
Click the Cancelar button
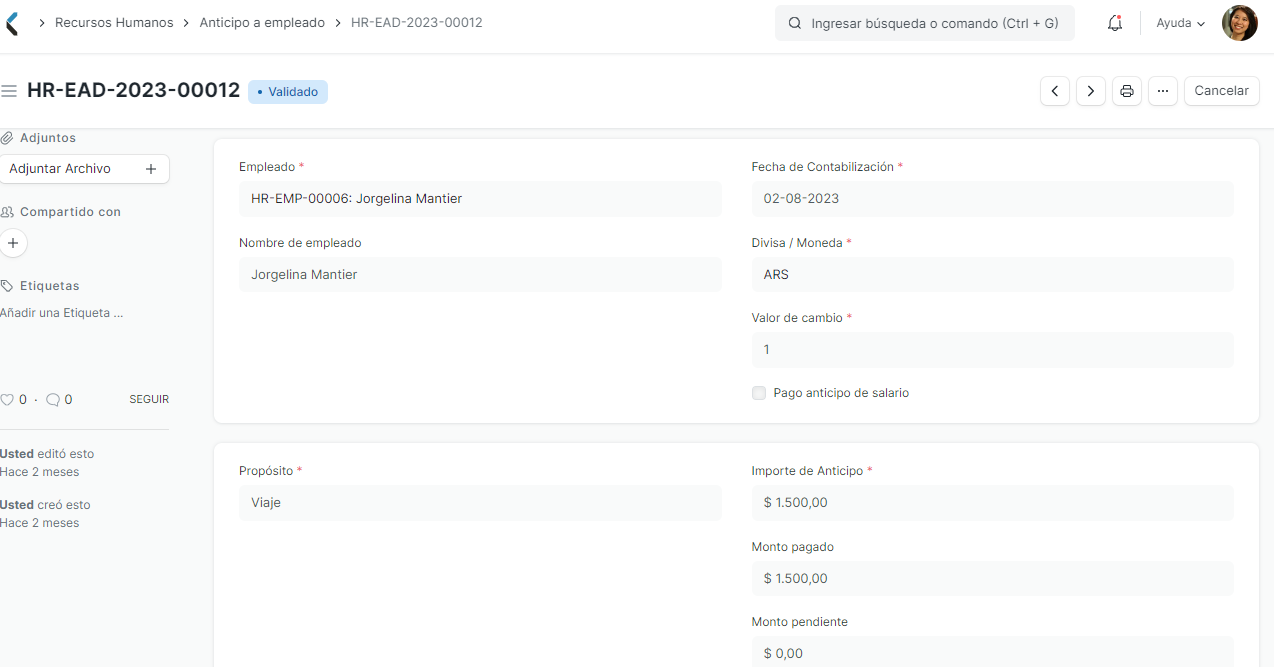(x=1221, y=91)
